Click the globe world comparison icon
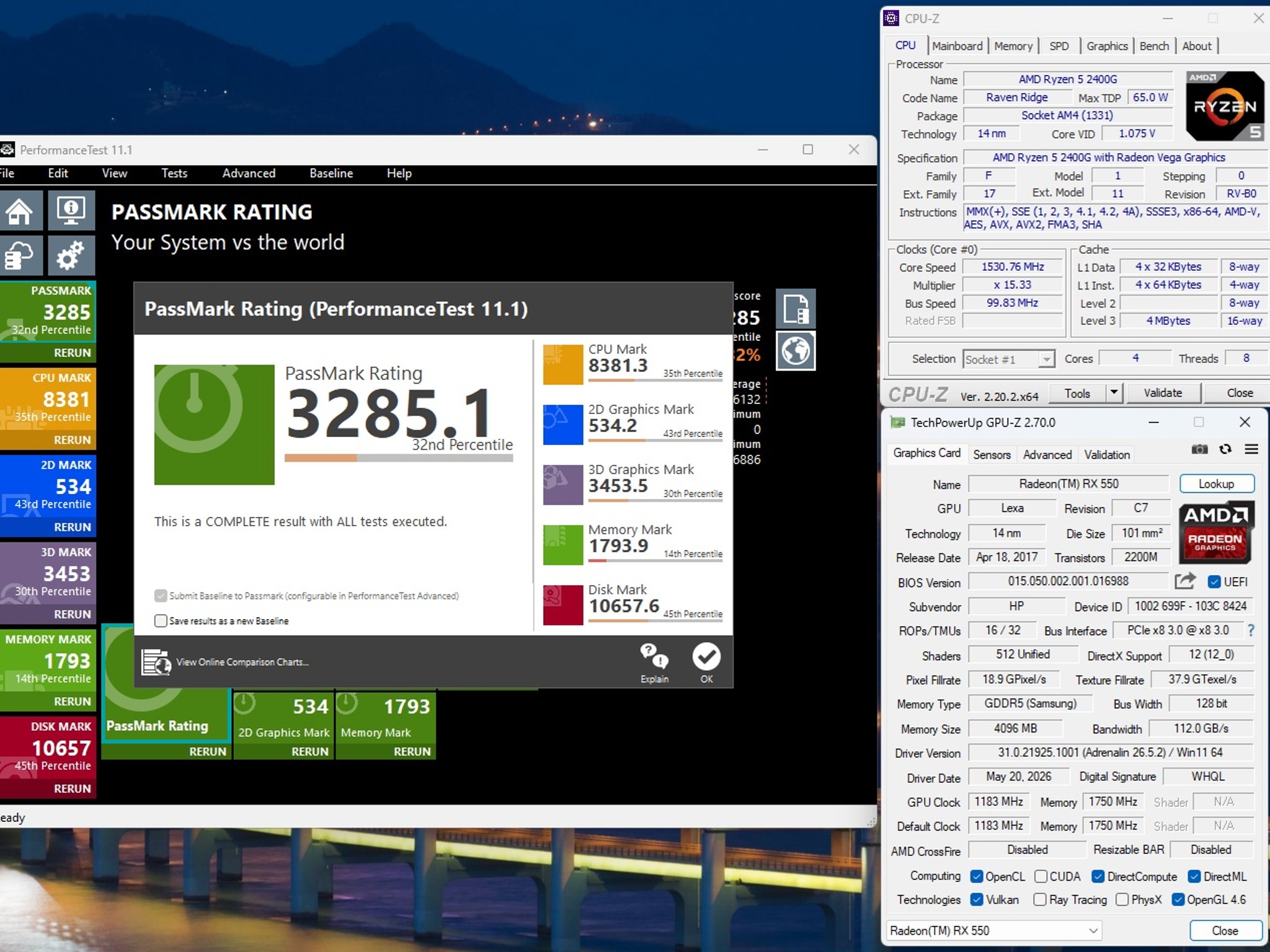Screen dimensions: 1270x952 (796, 351)
